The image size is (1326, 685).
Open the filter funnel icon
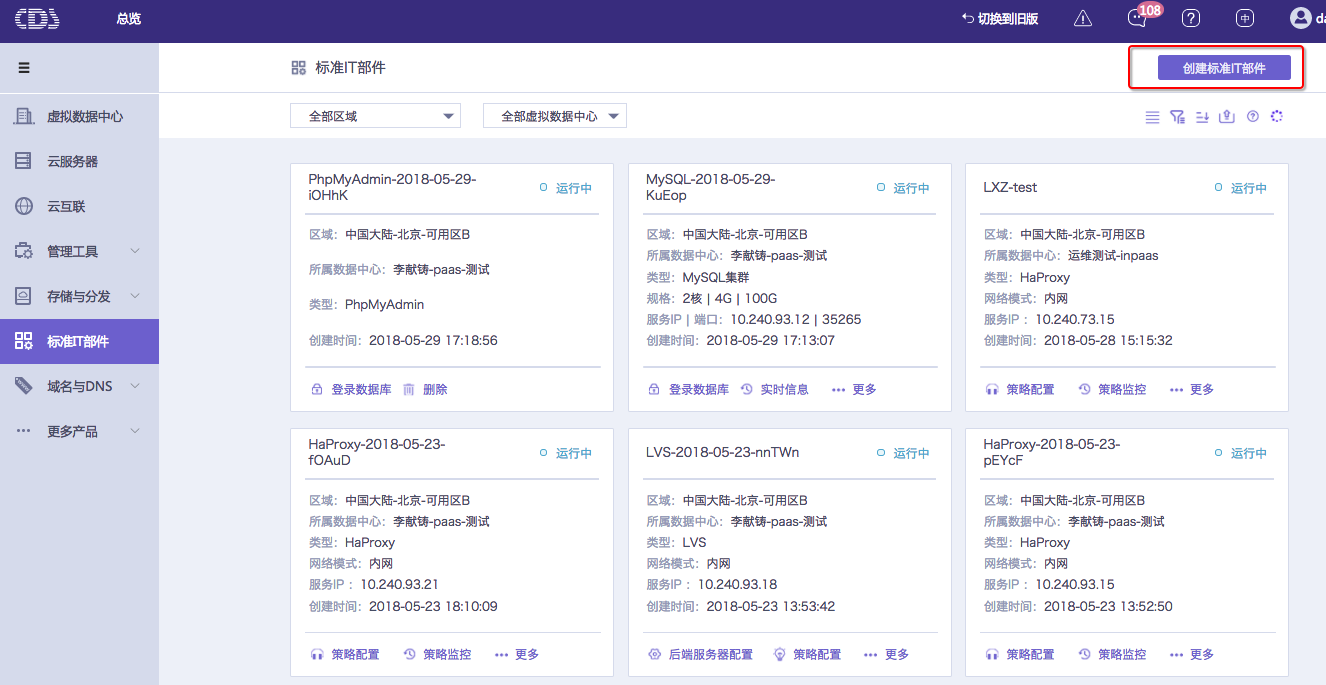point(1177,117)
